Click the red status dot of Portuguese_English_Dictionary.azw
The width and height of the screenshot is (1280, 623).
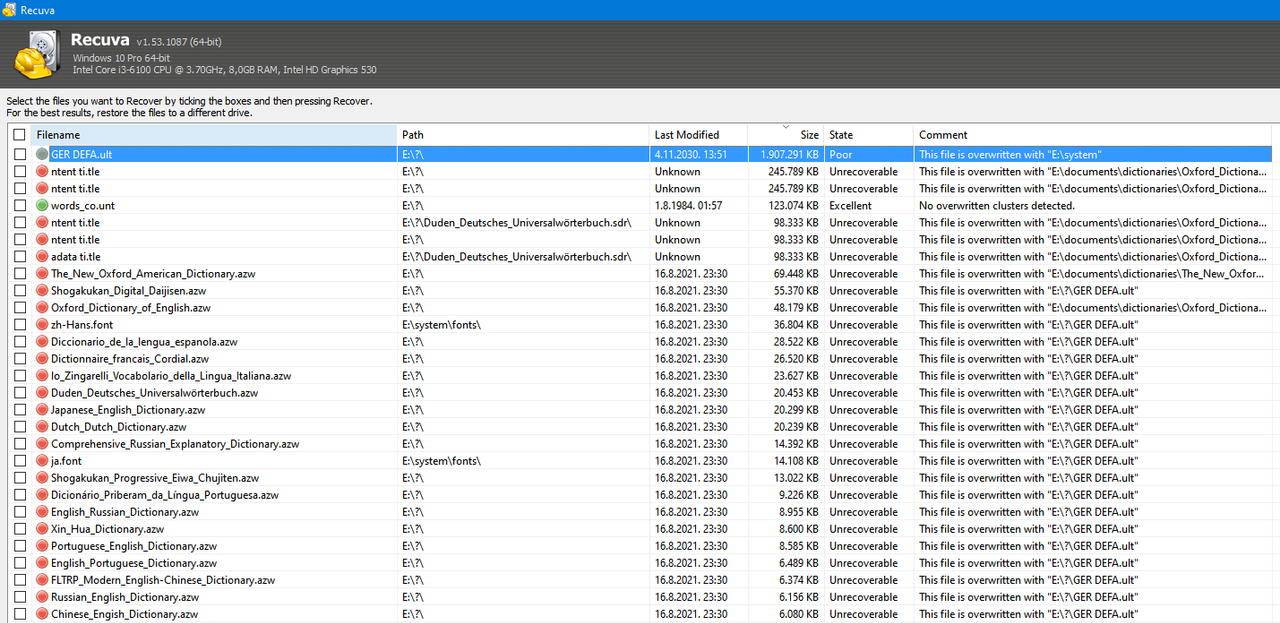[x=42, y=546]
